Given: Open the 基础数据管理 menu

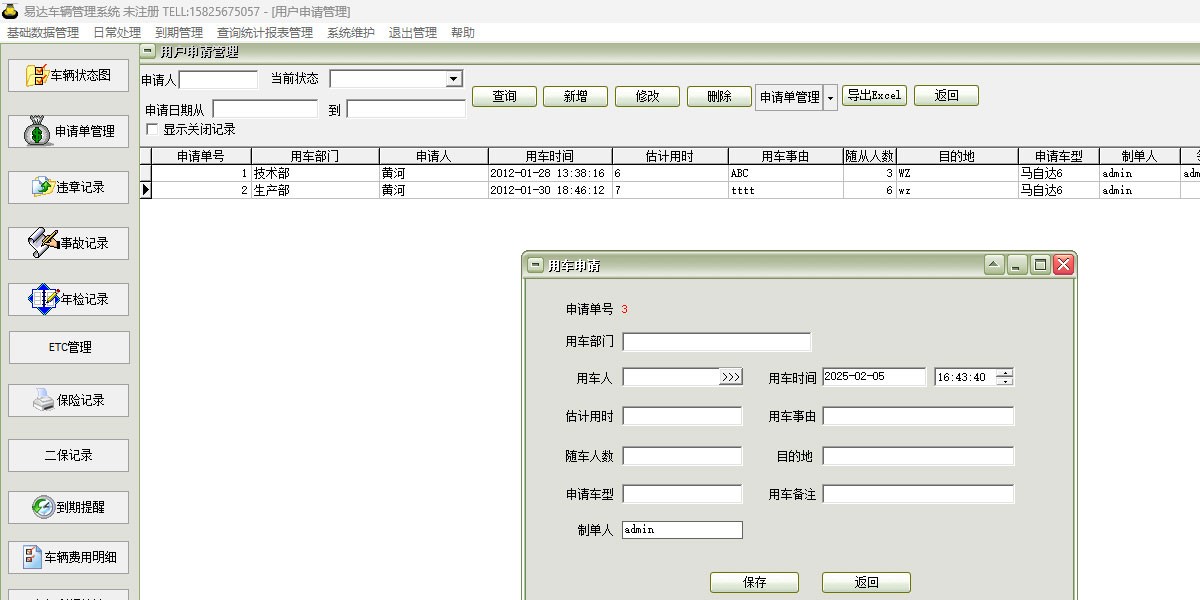Looking at the screenshot, I should click(x=43, y=33).
